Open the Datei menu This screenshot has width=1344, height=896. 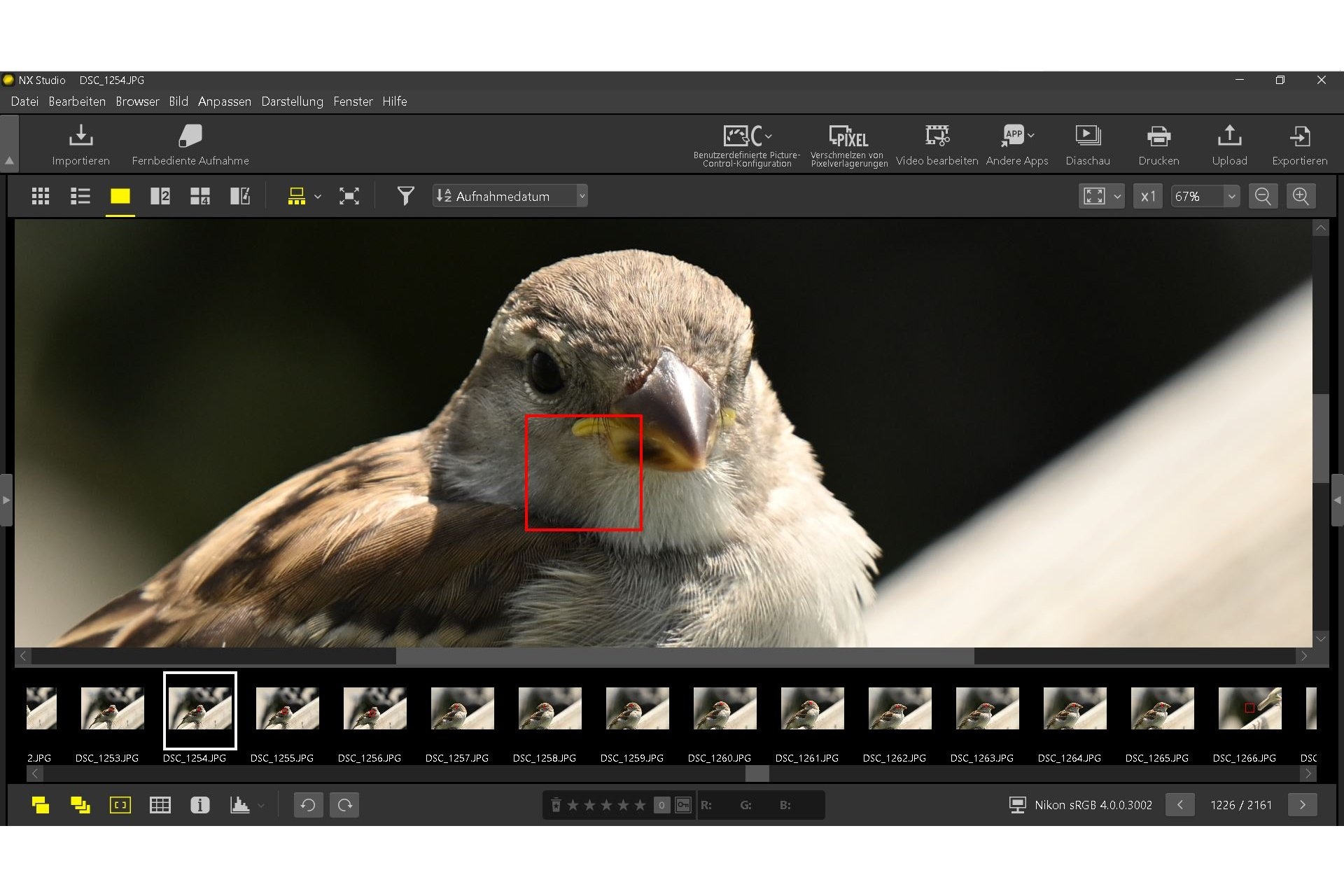coord(24,101)
